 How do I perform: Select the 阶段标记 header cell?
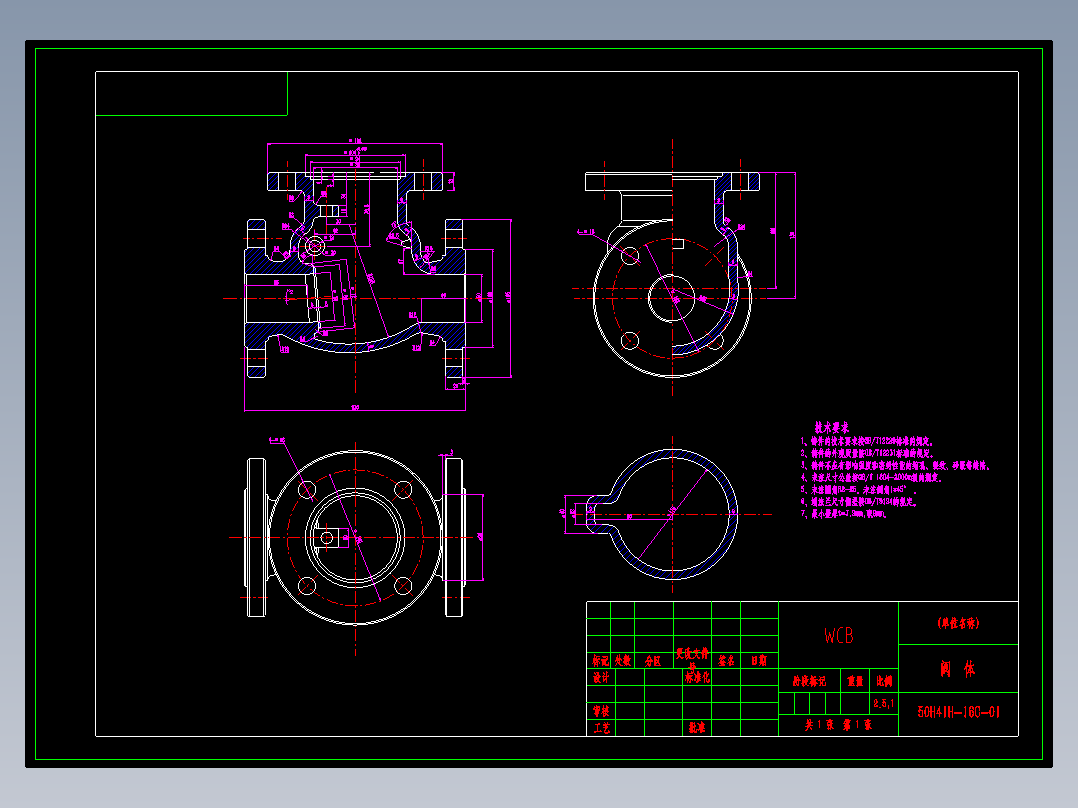tap(809, 681)
